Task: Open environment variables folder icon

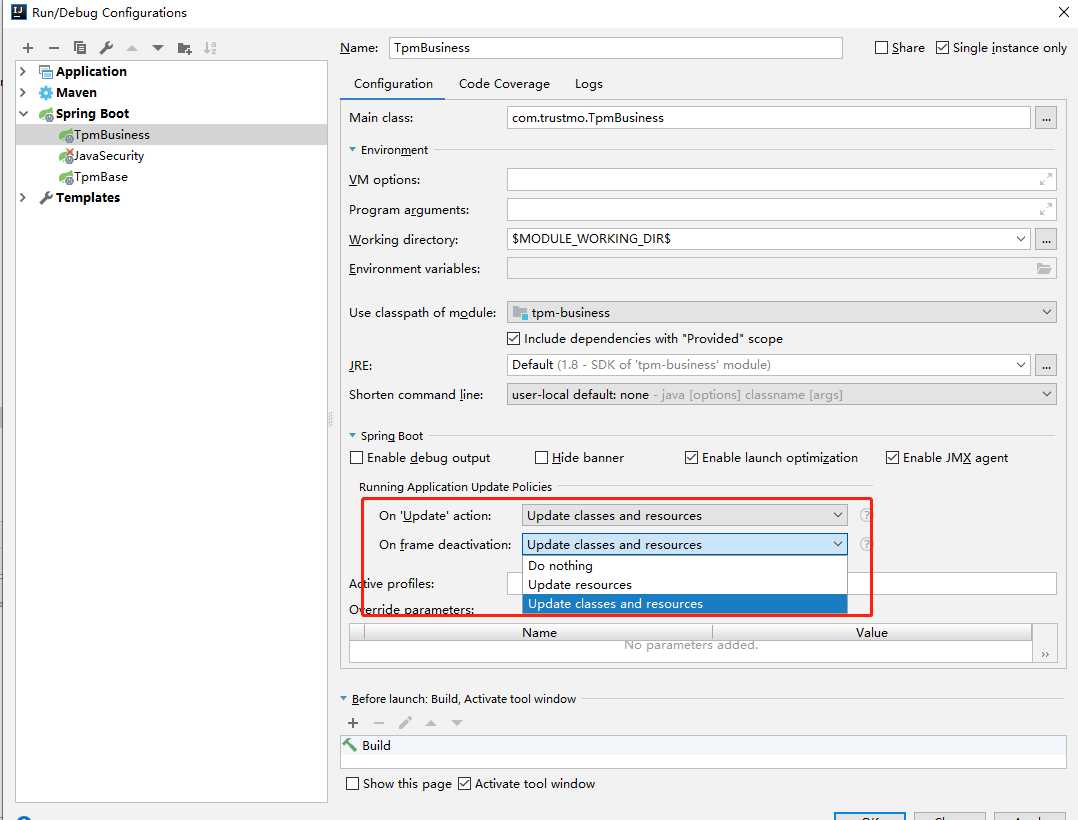Action: pyautogui.click(x=1044, y=269)
